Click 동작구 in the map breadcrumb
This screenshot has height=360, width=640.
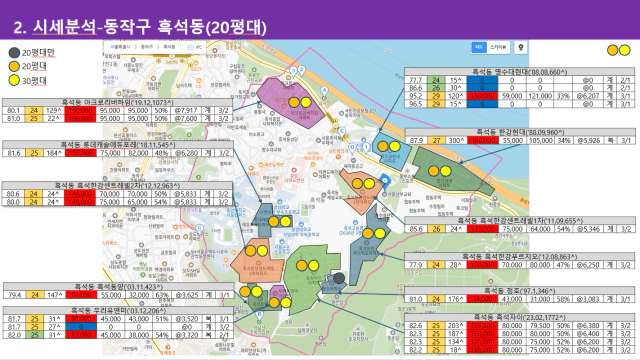[147, 47]
